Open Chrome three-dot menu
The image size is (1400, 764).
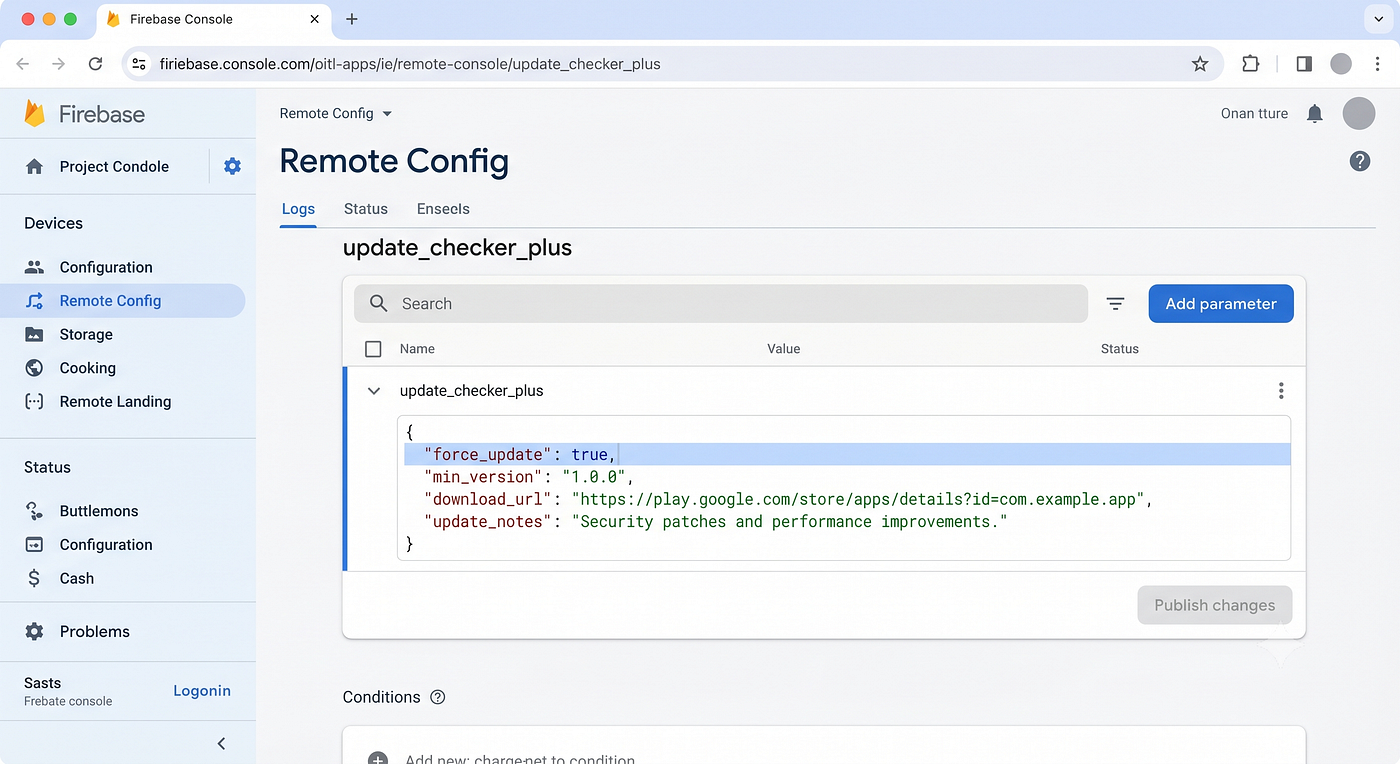(x=1378, y=64)
